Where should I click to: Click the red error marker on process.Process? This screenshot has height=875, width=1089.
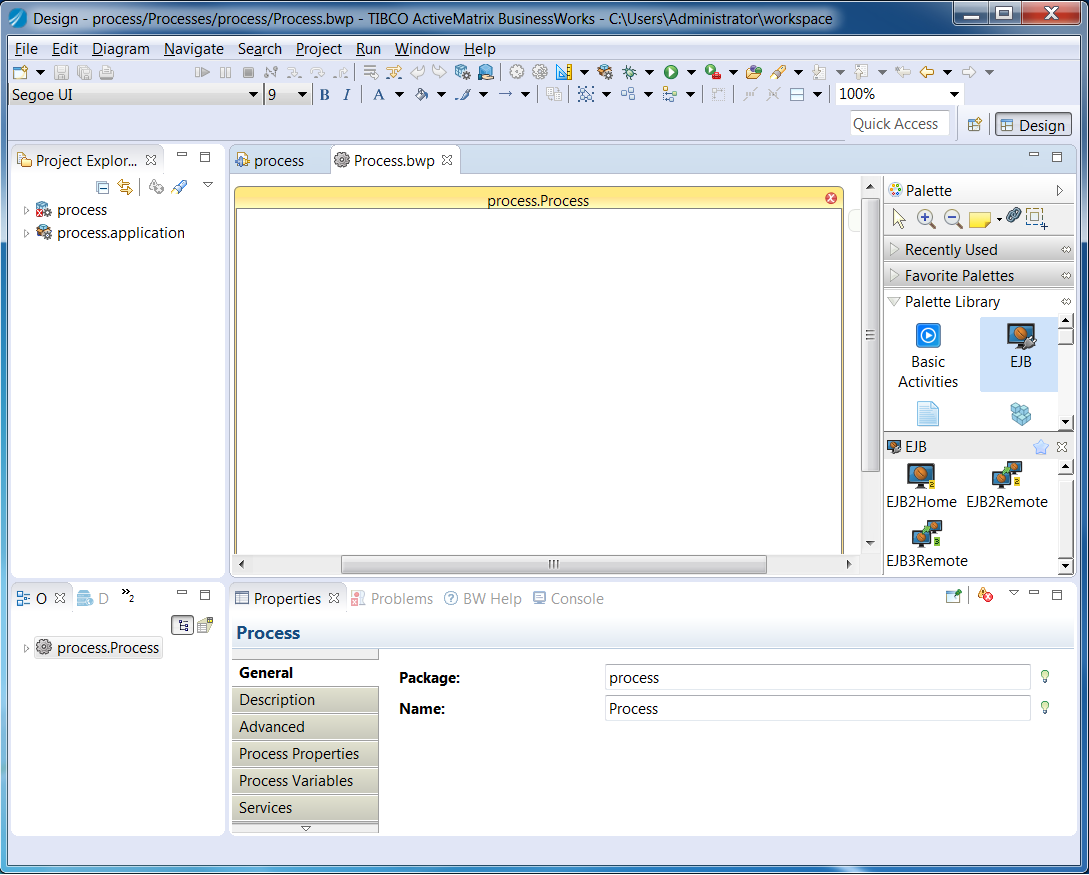click(x=831, y=199)
